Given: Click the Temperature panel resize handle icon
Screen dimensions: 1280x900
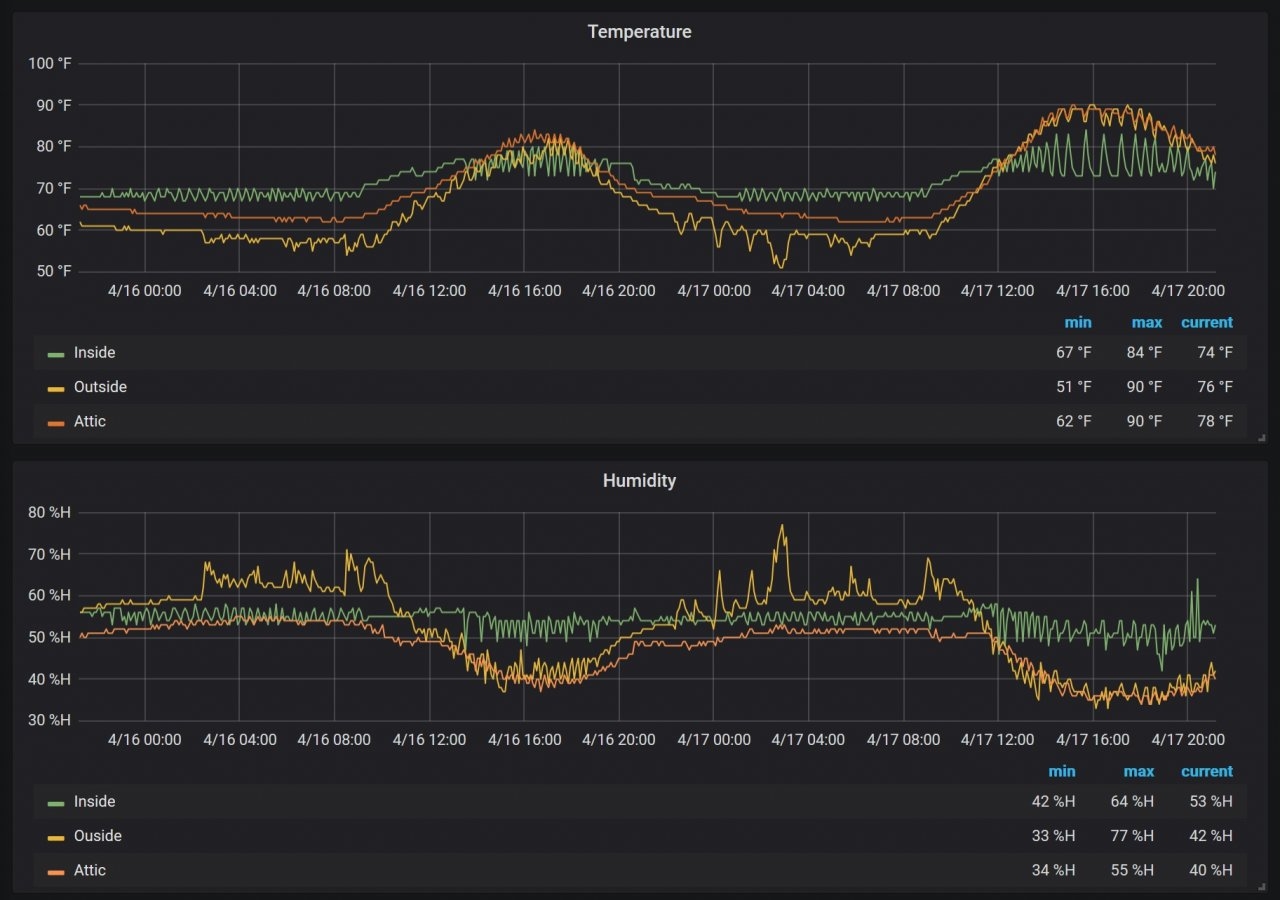Looking at the screenshot, I should (x=1262, y=437).
